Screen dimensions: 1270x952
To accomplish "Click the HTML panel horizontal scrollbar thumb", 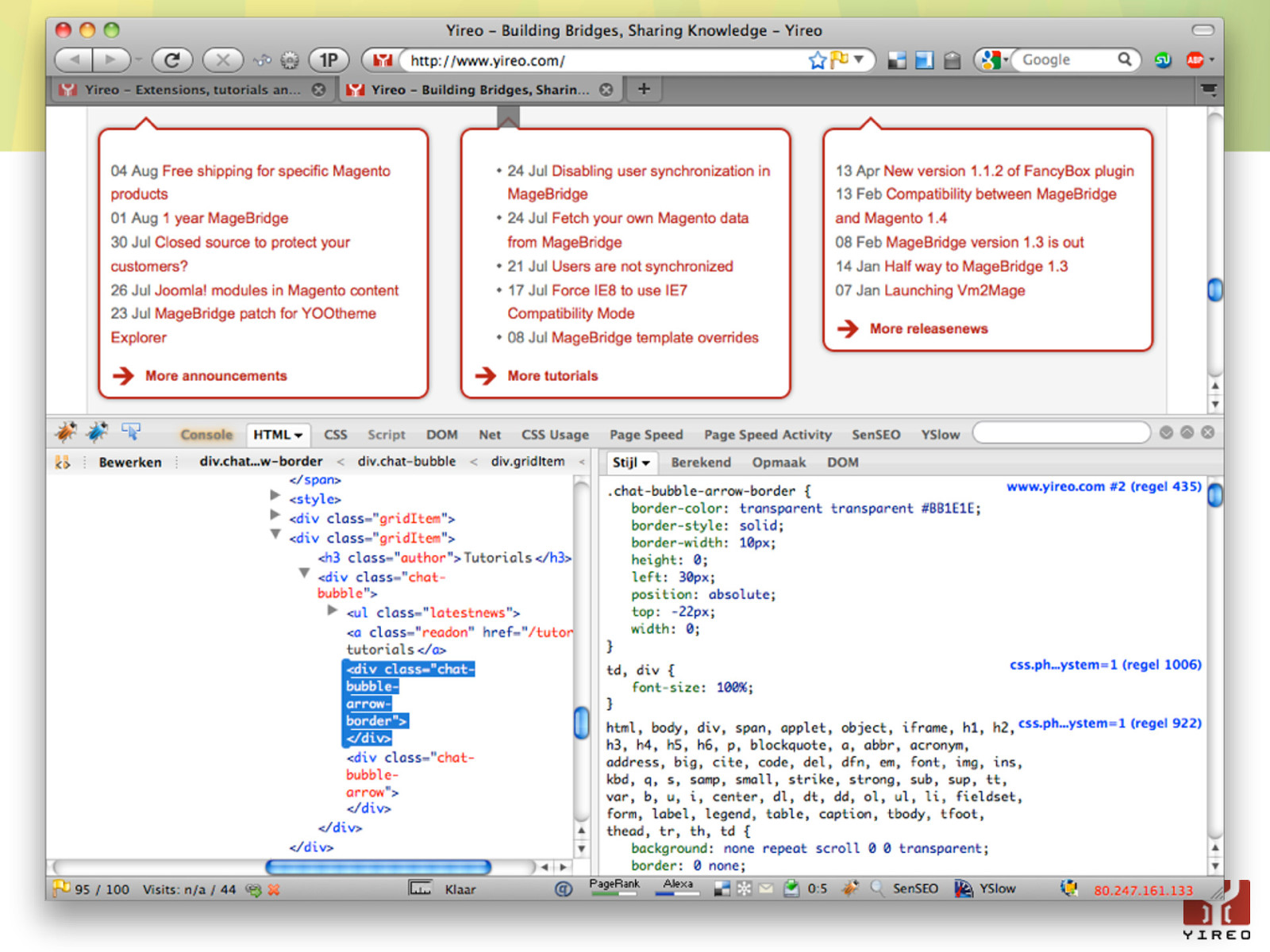I will pyautogui.click(x=379, y=867).
